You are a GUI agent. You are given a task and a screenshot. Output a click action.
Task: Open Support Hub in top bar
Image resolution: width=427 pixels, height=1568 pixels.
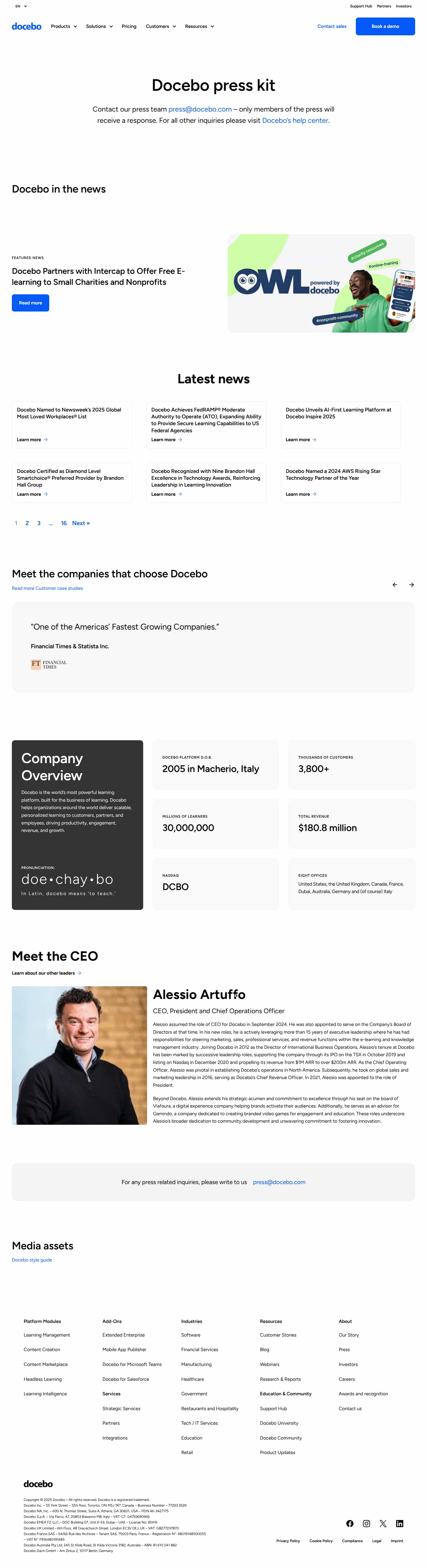coord(361,6)
